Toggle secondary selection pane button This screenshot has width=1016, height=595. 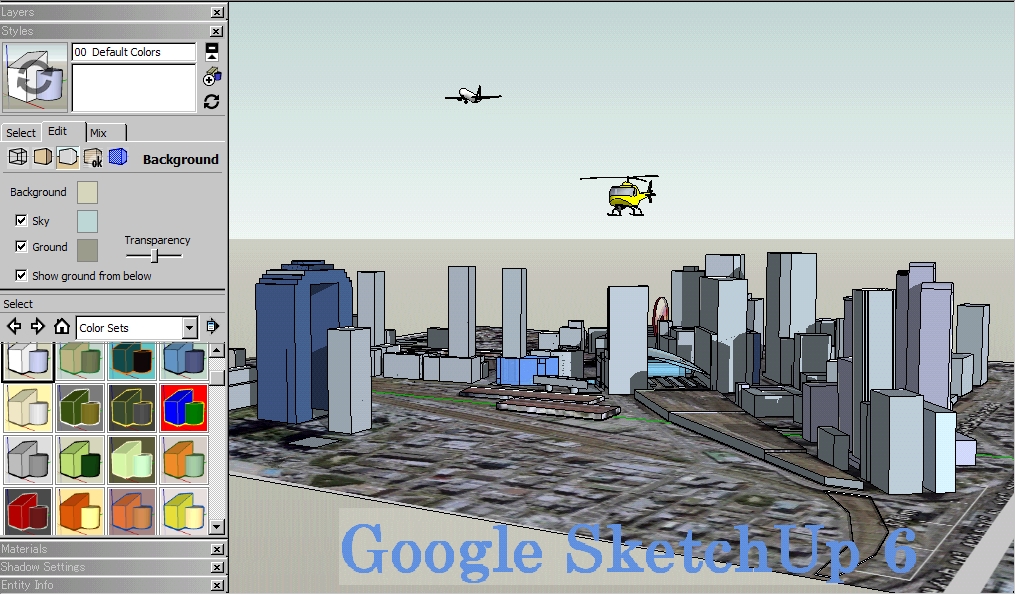point(211,51)
